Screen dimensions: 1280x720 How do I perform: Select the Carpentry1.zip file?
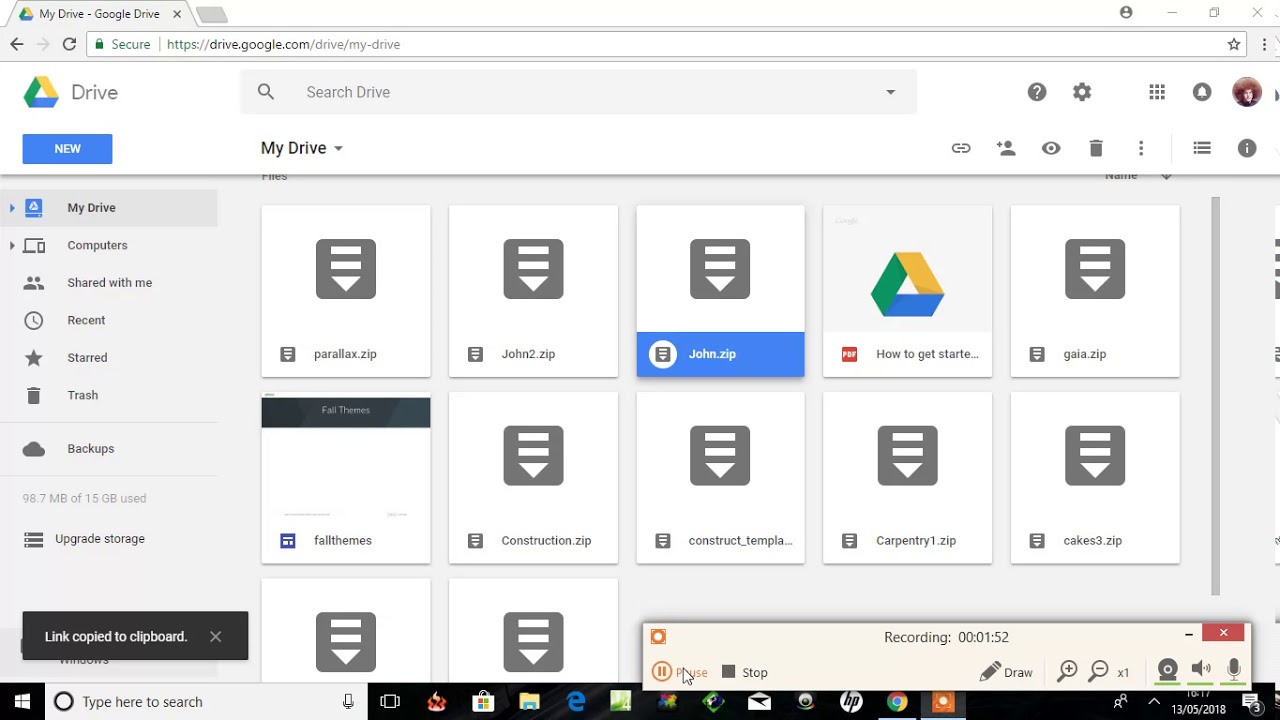907,478
